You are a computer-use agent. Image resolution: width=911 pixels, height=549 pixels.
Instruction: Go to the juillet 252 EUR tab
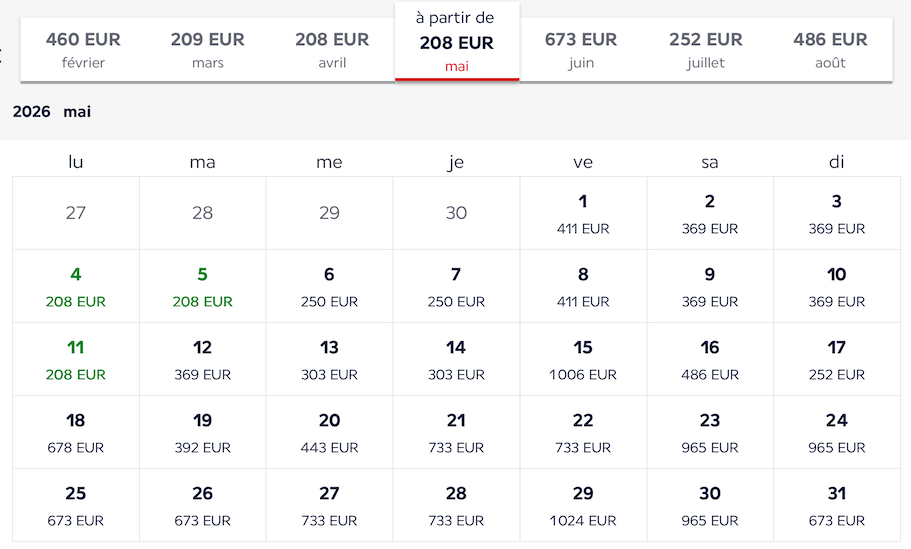(x=705, y=50)
